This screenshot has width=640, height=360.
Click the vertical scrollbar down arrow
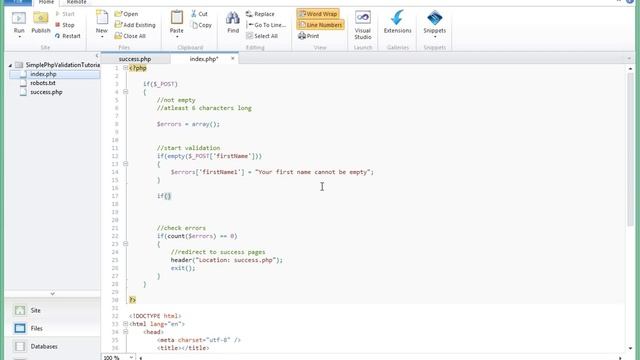[631, 348]
